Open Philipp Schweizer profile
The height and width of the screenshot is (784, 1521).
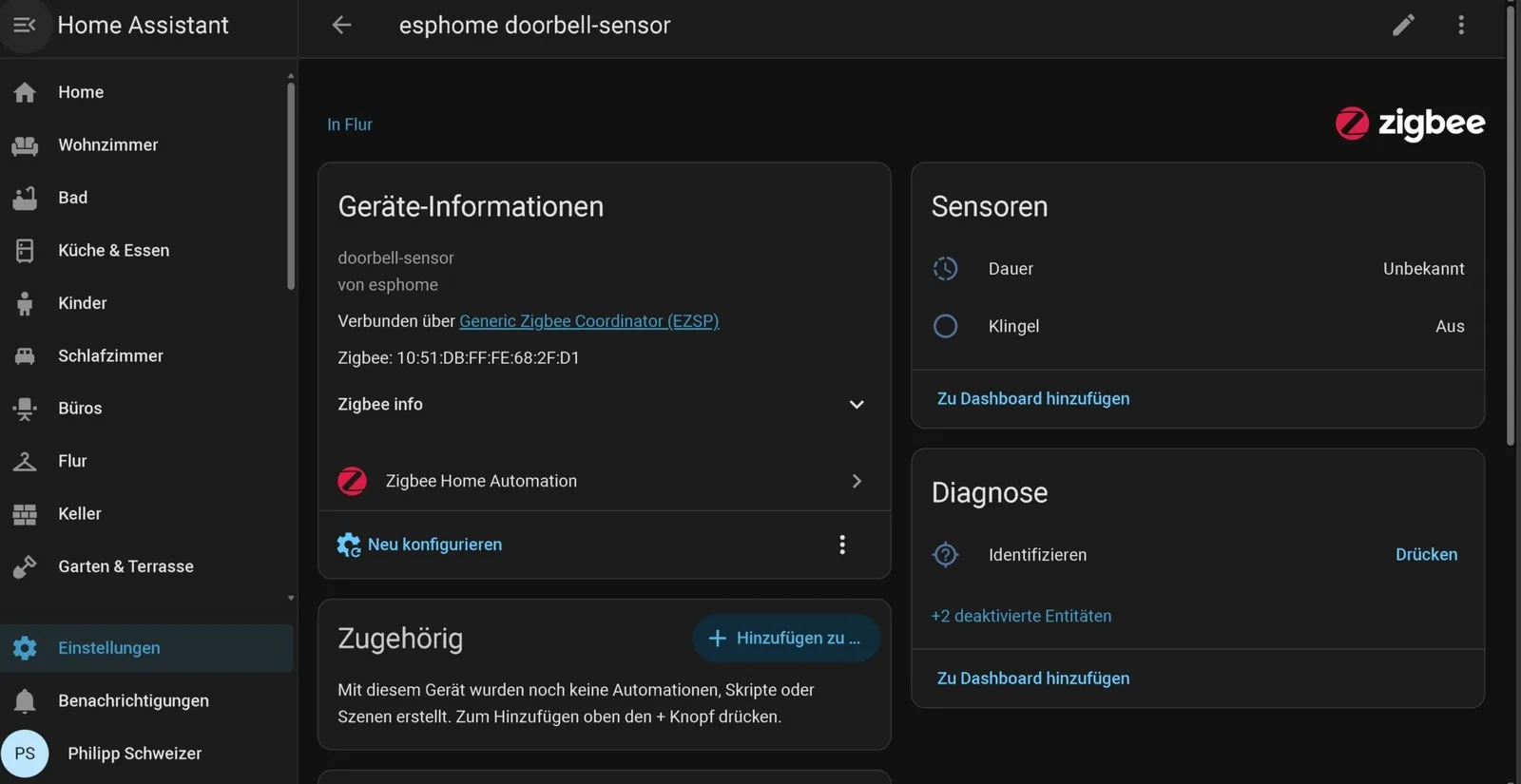[x=147, y=754]
